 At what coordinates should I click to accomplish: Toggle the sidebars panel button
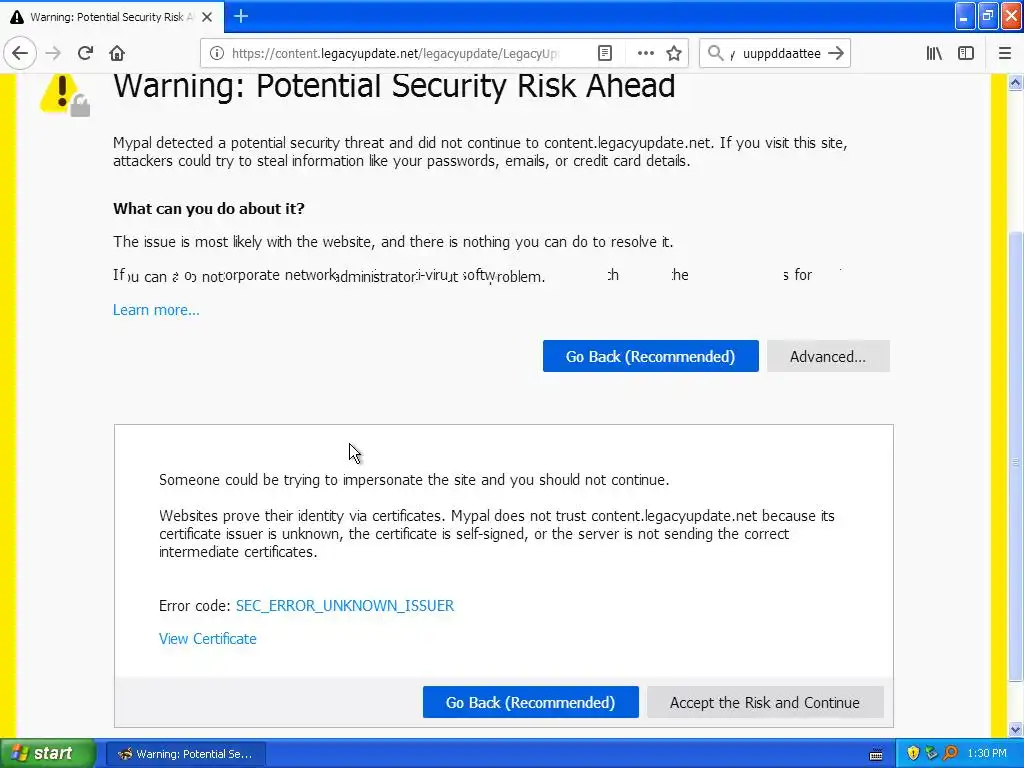[966, 53]
